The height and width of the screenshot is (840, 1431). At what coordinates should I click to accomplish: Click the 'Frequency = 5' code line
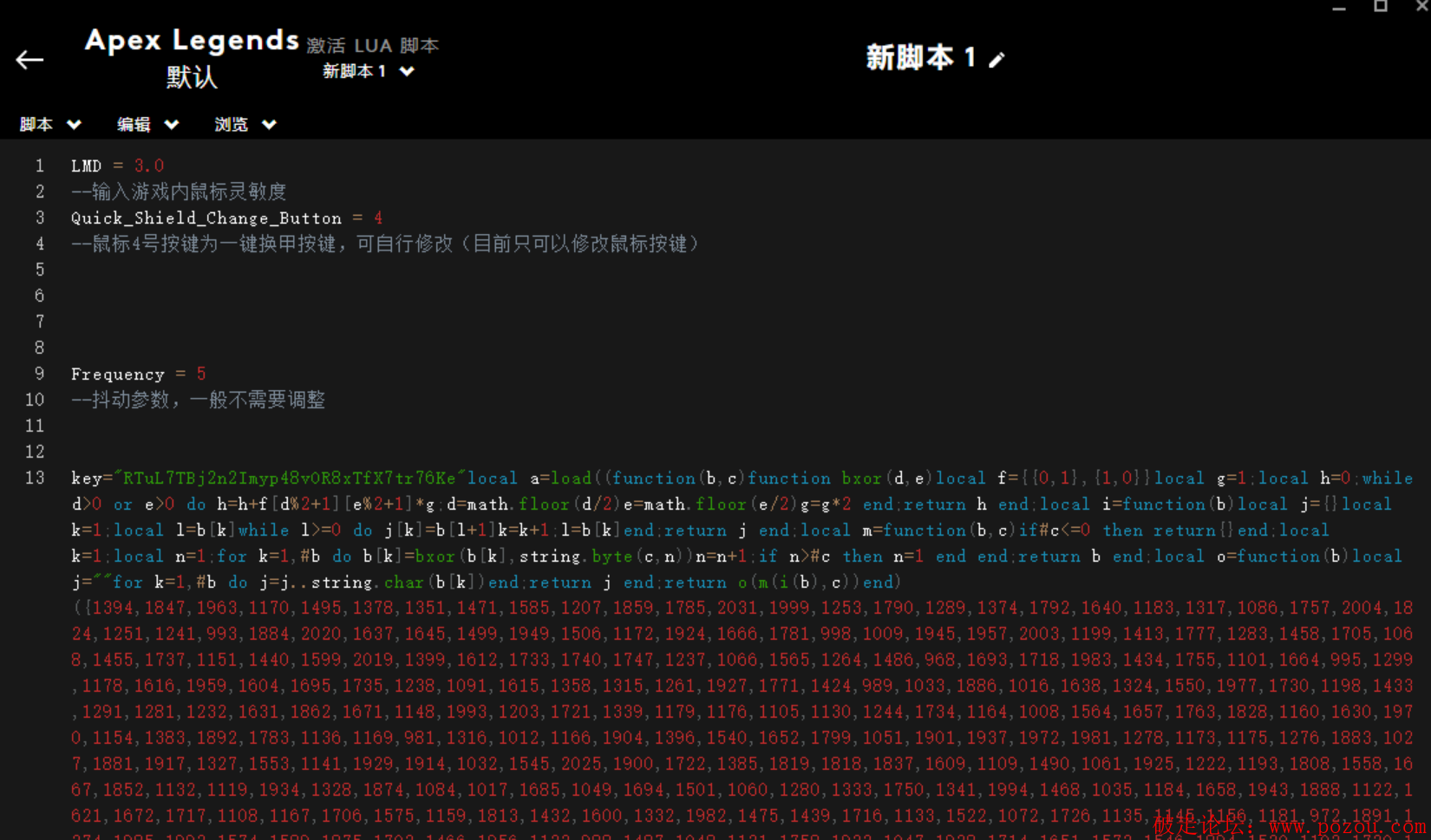click(138, 374)
